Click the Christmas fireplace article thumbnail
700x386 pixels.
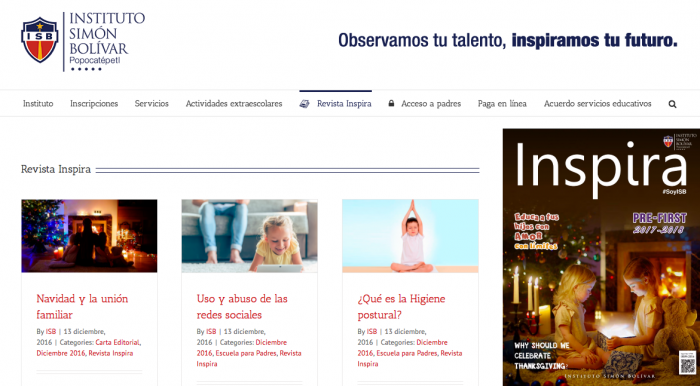pyautogui.click(x=89, y=236)
